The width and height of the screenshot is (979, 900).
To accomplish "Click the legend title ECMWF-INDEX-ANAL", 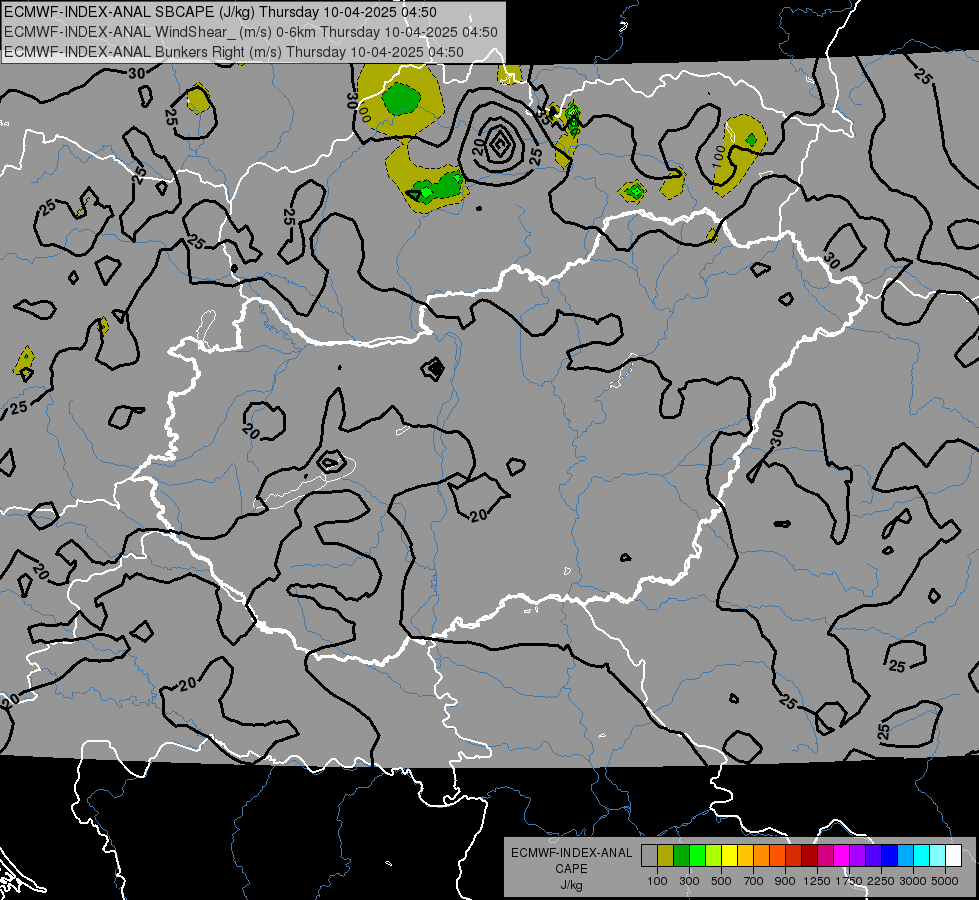I will [x=571, y=853].
